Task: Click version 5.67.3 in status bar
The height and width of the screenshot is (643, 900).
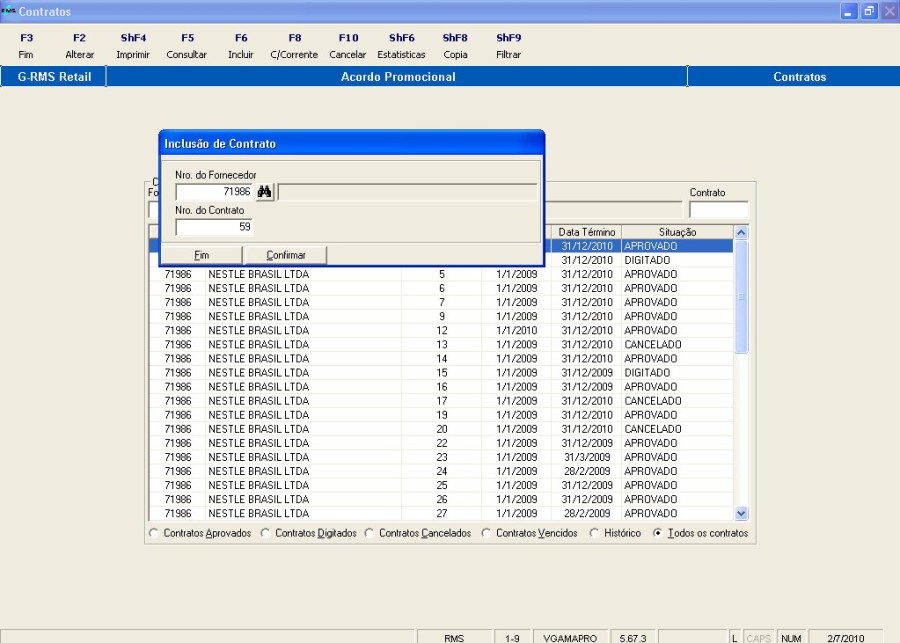Action: tap(633, 638)
